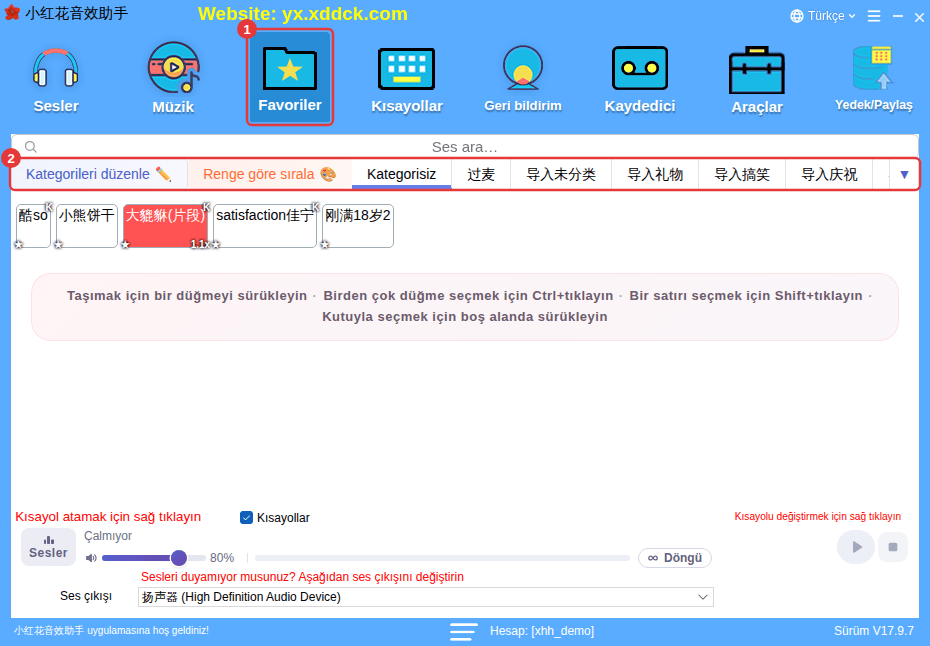Click the Ses ara search field
This screenshot has height=646, width=930.
point(464,147)
